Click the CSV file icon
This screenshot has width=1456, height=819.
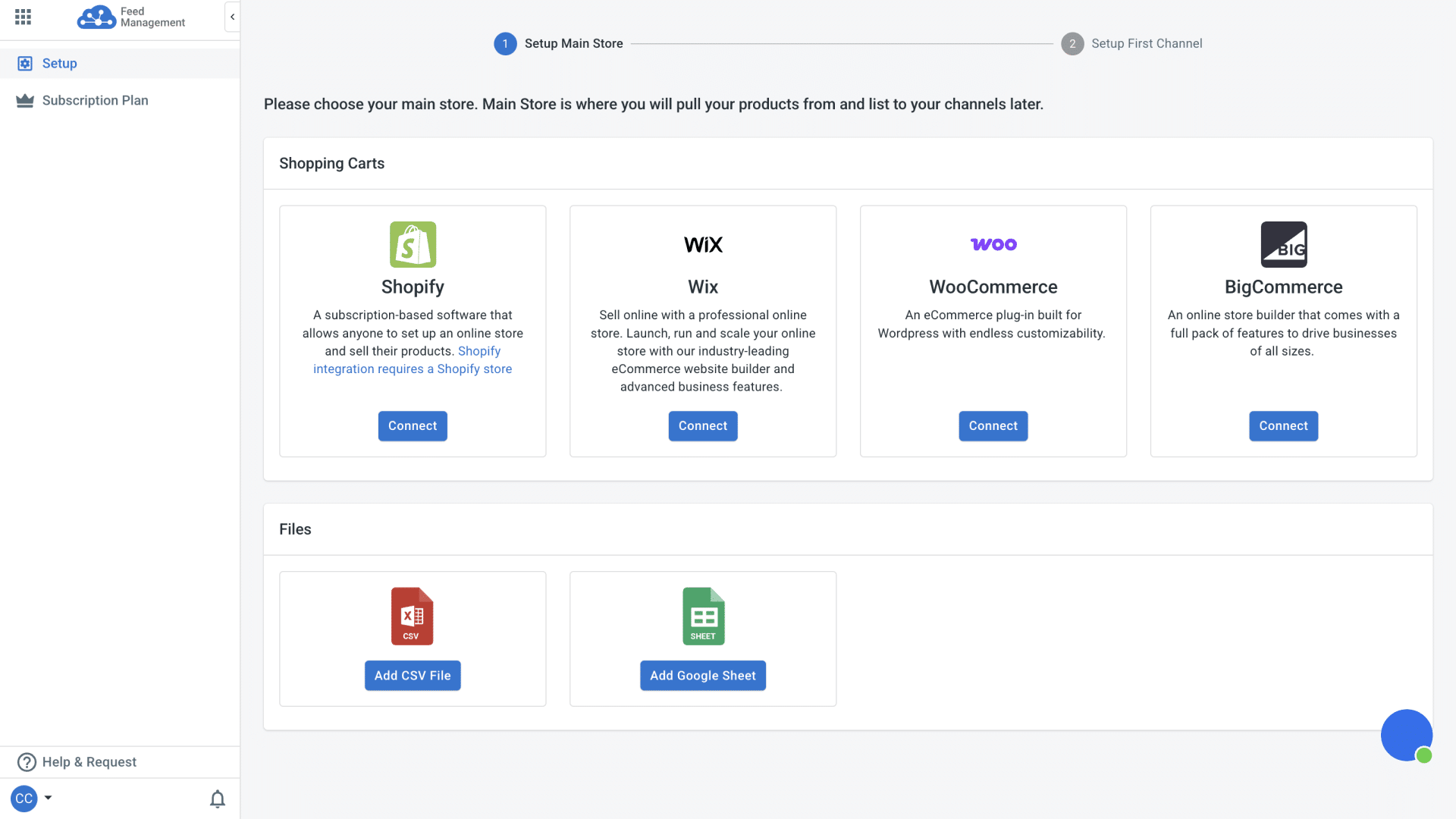click(413, 617)
